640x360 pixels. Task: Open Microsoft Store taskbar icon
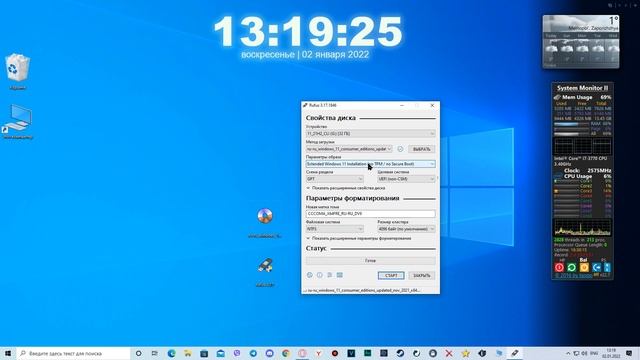(x=204, y=353)
